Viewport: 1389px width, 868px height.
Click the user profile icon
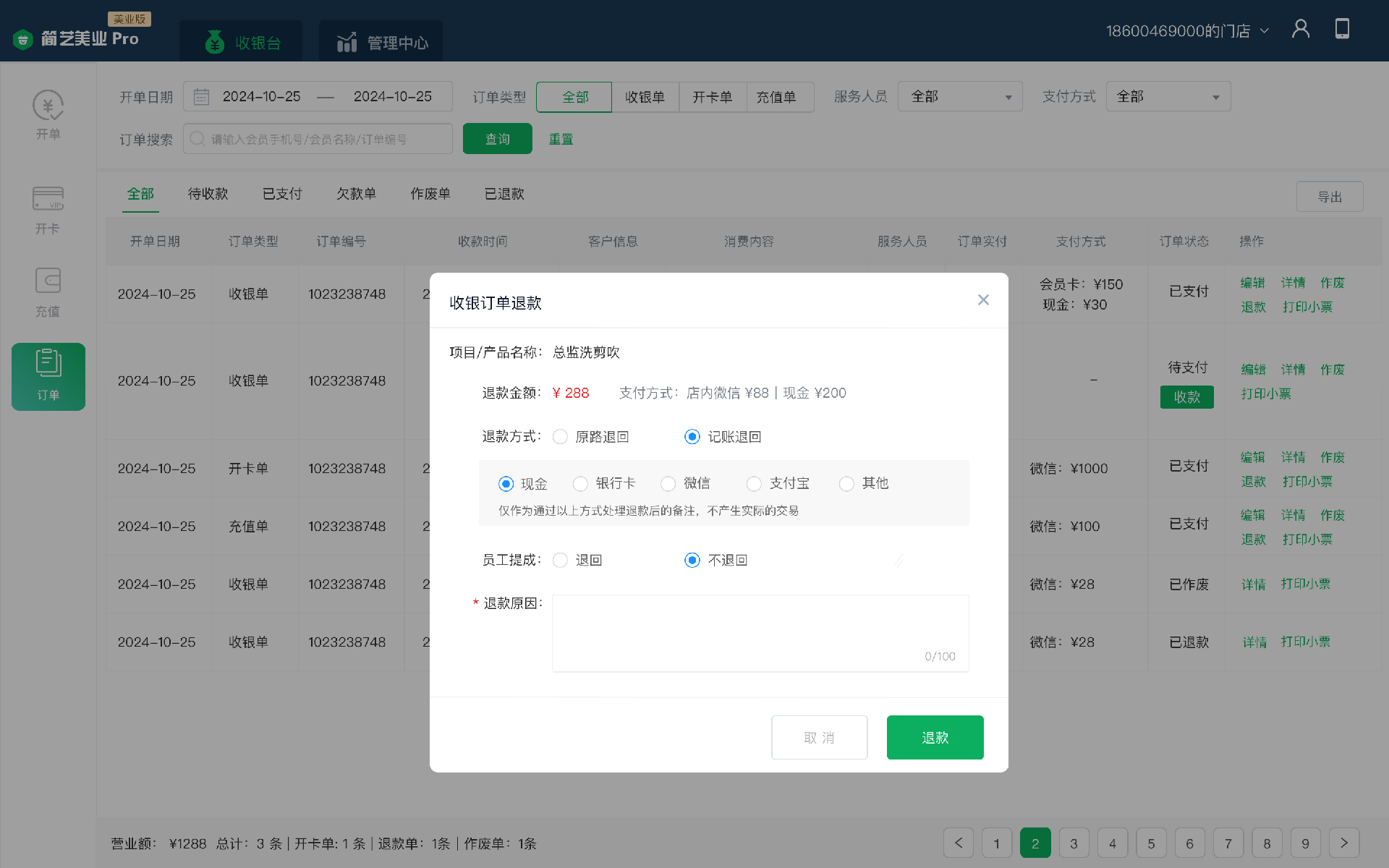[1300, 30]
